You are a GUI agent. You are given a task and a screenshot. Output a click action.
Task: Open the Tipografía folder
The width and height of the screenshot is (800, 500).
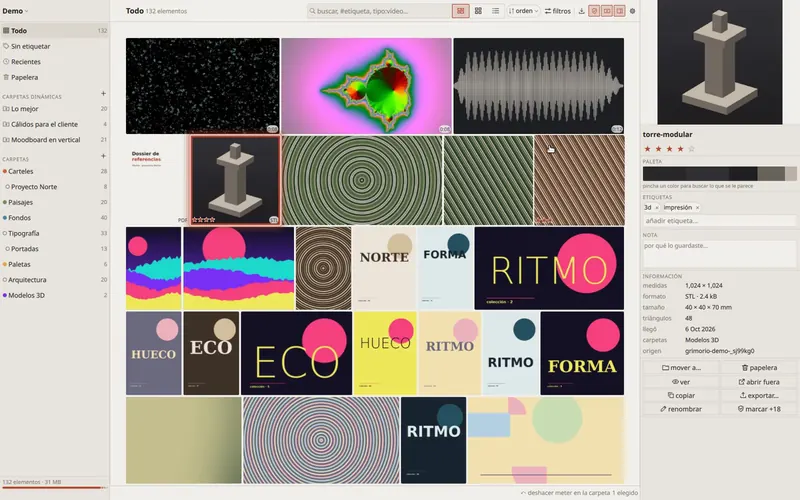pyautogui.click(x=54, y=233)
